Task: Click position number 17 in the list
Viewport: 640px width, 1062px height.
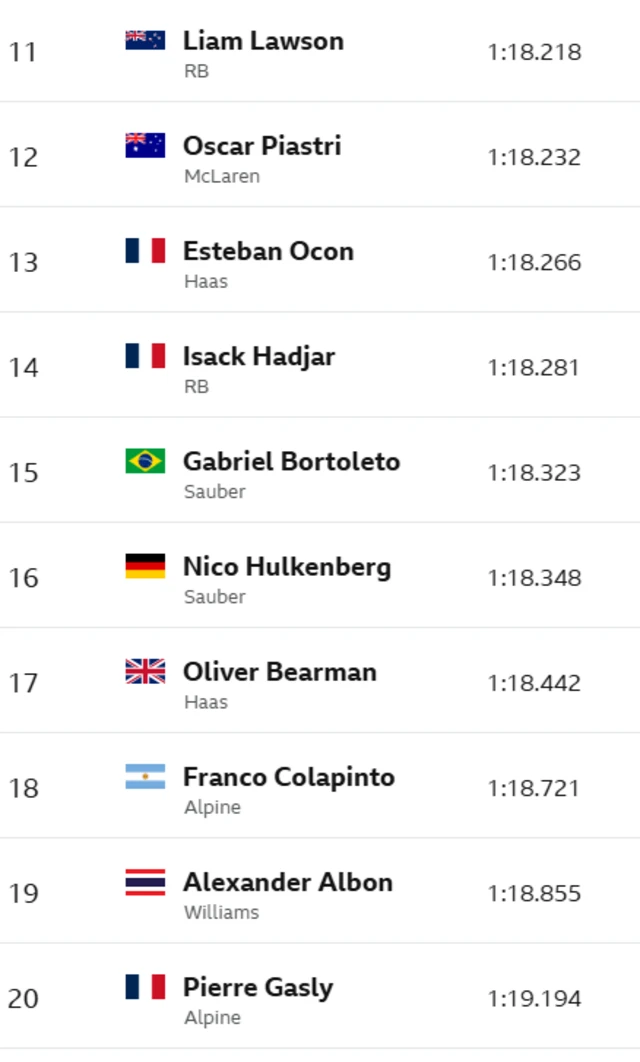Action: tap(23, 683)
